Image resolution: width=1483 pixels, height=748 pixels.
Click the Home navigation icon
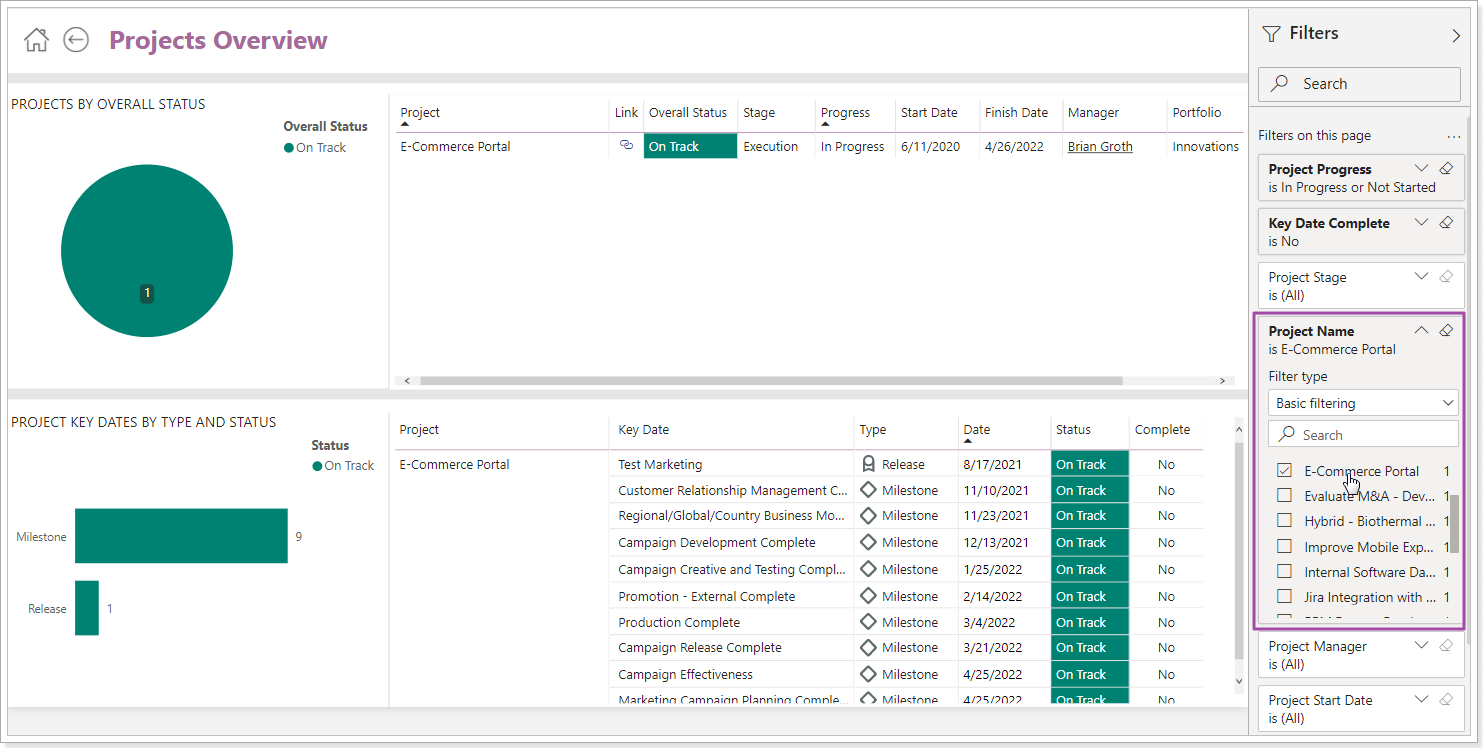36,39
